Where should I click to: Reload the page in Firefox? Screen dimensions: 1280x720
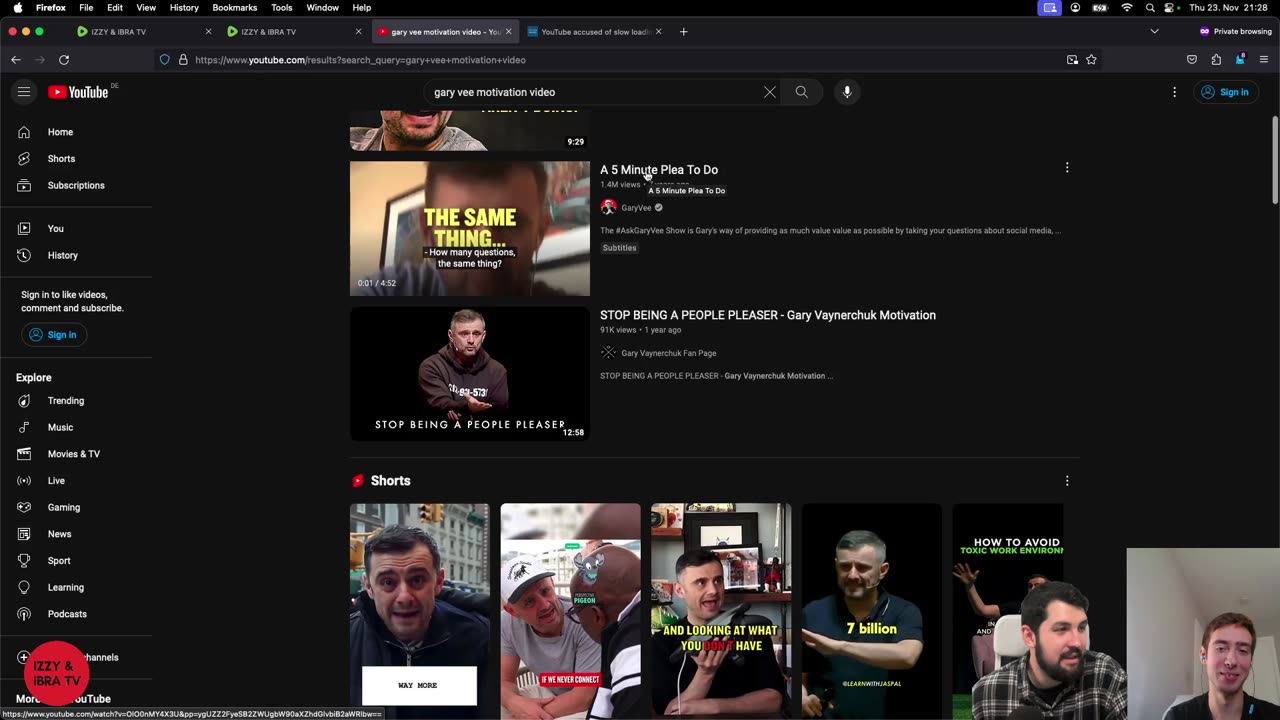(64, 60)
